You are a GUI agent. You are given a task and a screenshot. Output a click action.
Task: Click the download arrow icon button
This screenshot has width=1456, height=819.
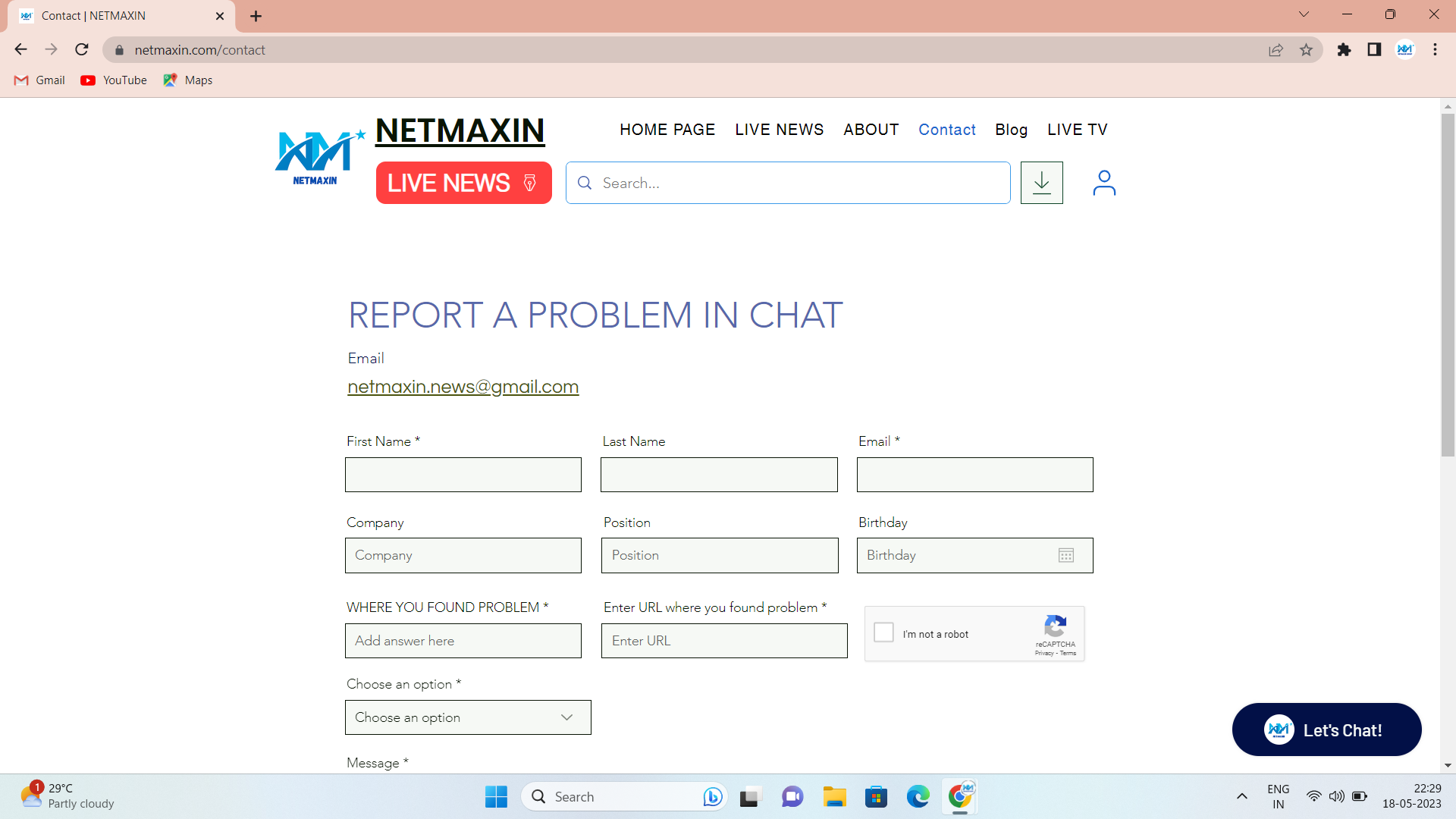coord(1041,183)
